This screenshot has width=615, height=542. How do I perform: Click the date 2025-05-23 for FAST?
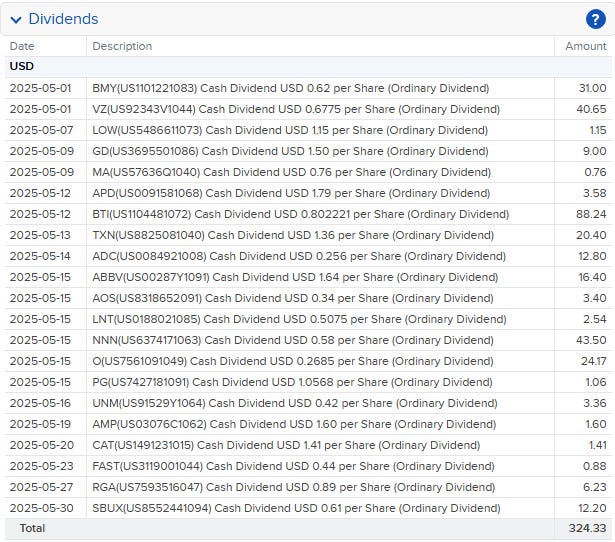tap(42, 466)
